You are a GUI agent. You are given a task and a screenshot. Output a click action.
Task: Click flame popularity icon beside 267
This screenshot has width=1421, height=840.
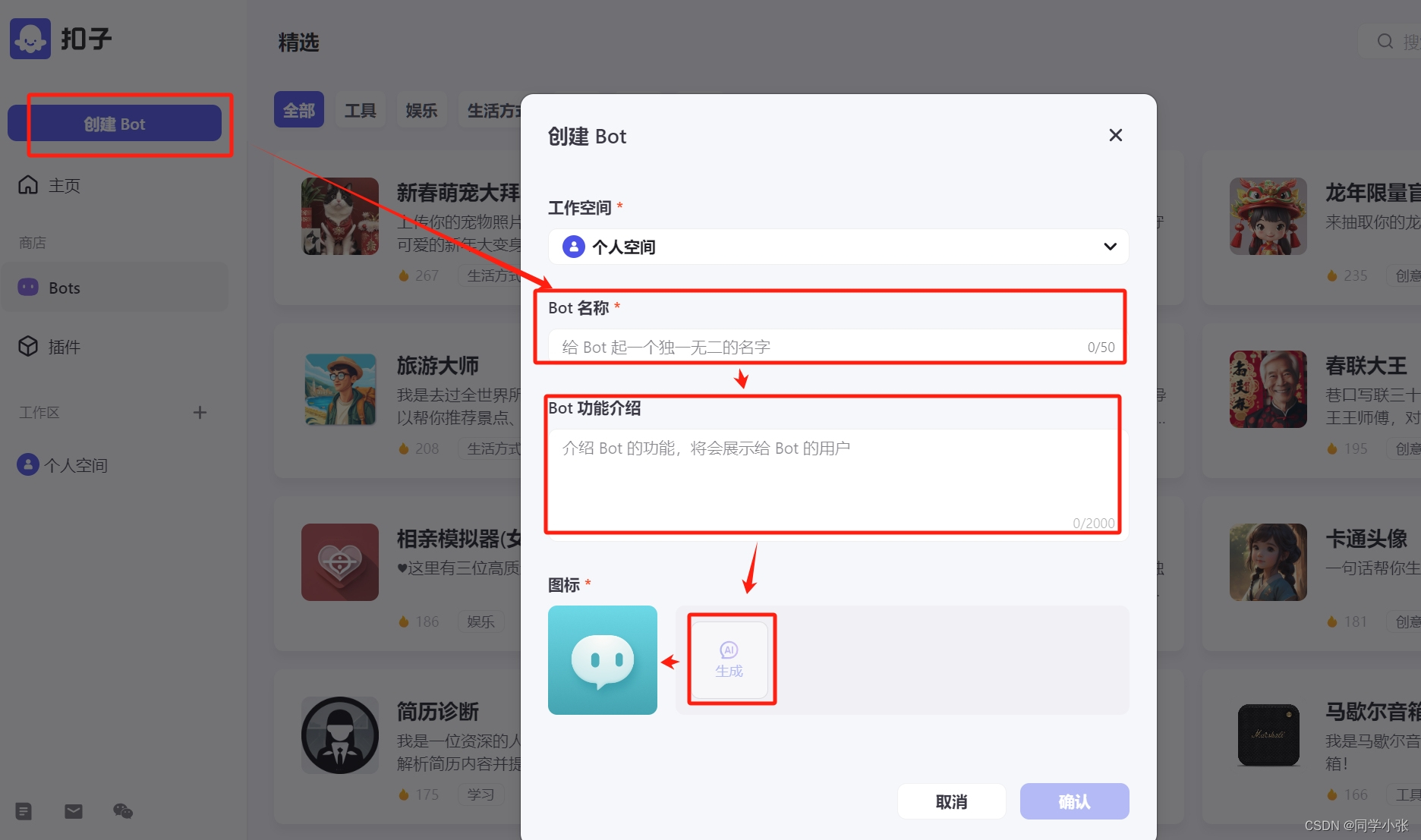click(404, 275)
